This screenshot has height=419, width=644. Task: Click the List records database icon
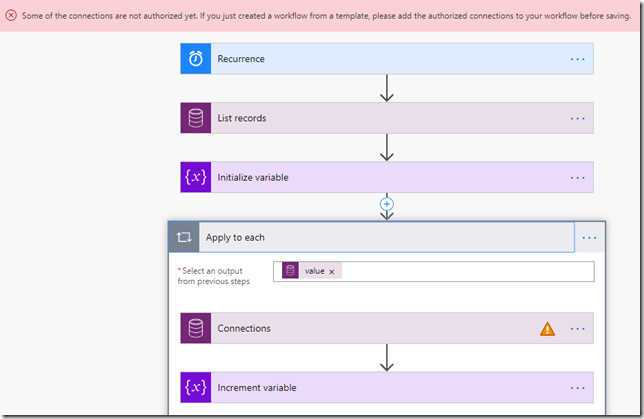pyautogui.click(x=196, y=118)
